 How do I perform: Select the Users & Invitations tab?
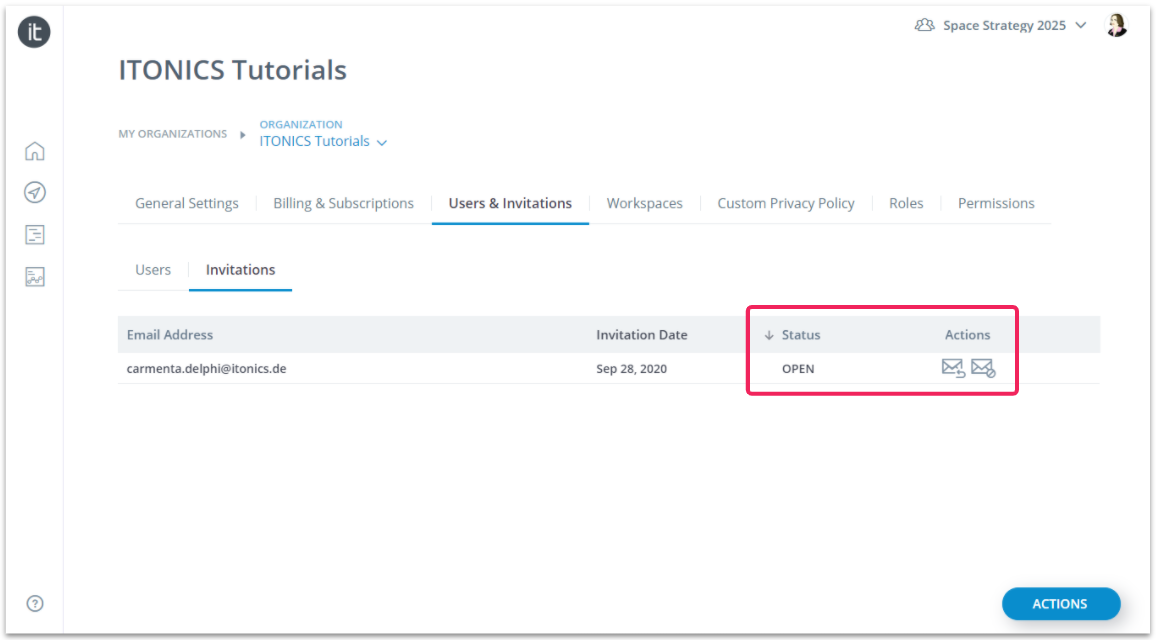coord(510,204)
